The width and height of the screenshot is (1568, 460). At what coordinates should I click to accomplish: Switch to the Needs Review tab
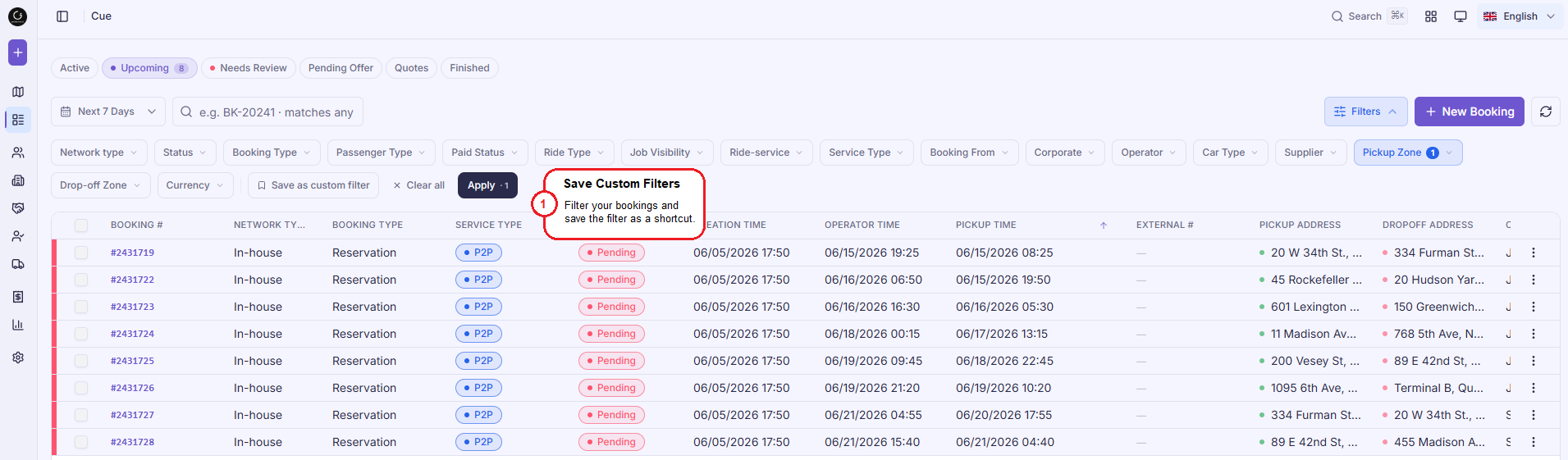249,68
